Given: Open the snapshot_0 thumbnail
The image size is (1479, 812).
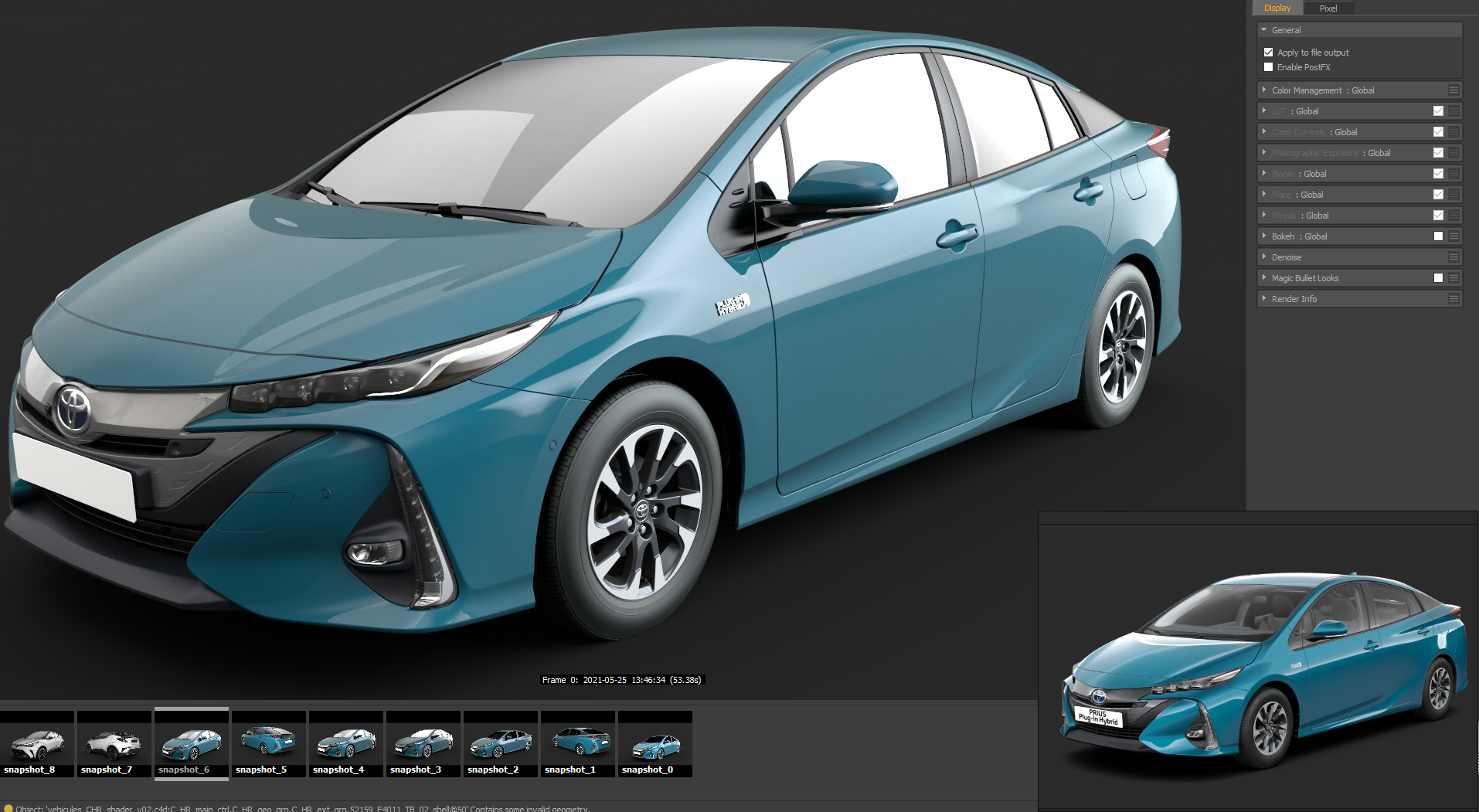Looking at the screenshot, I should tap(655, 744).
